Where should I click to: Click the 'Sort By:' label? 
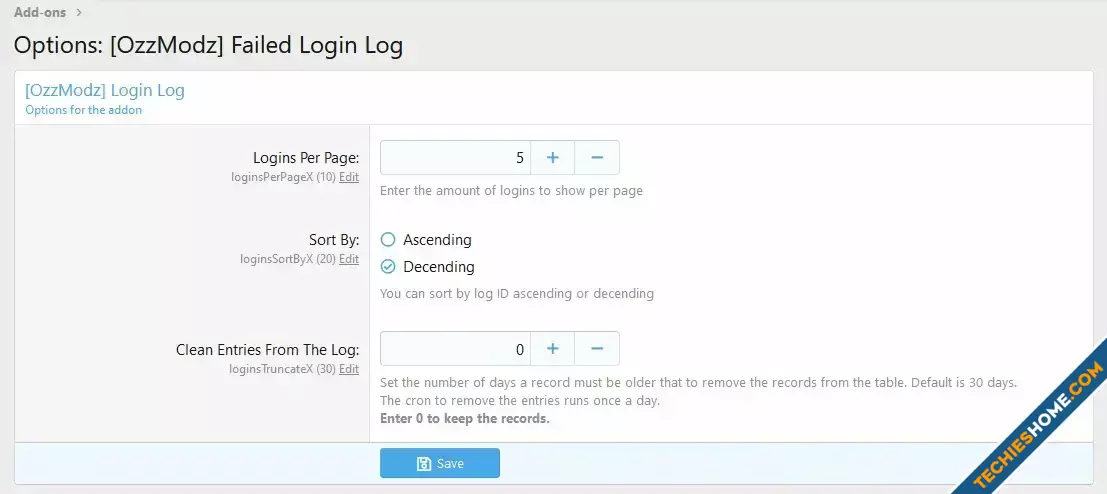(x=334, y=240)
